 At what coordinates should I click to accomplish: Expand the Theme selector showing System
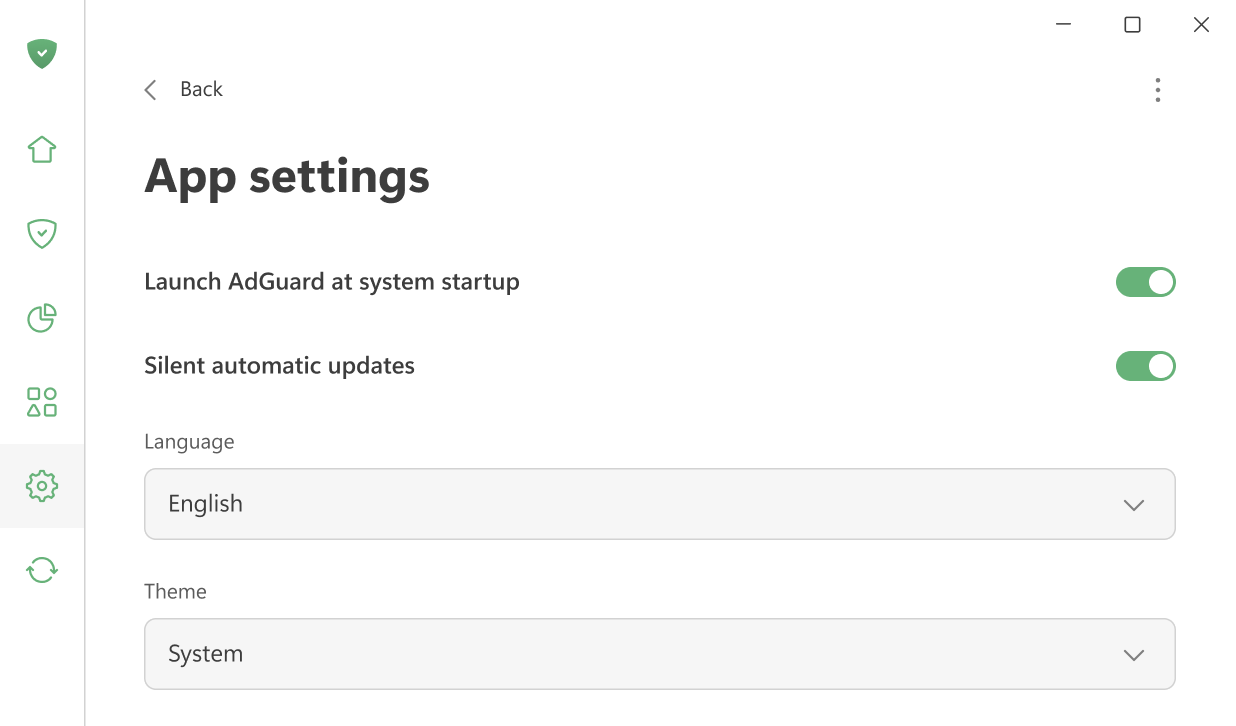point(660,654)
